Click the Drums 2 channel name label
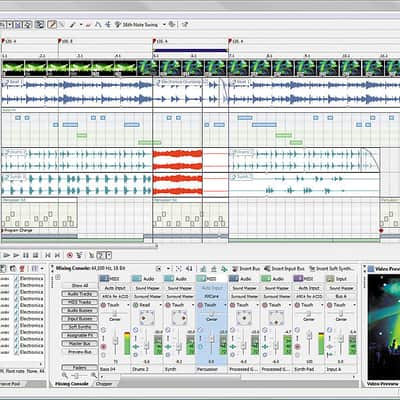Screen dimensions: 400x400 coord(140,369)
